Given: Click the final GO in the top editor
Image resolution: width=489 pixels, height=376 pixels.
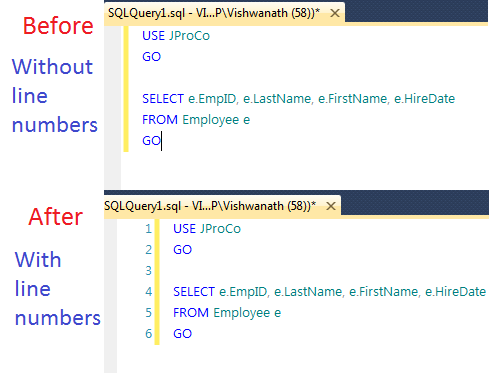Looking at the screenshot, I should tap(151, 141).
